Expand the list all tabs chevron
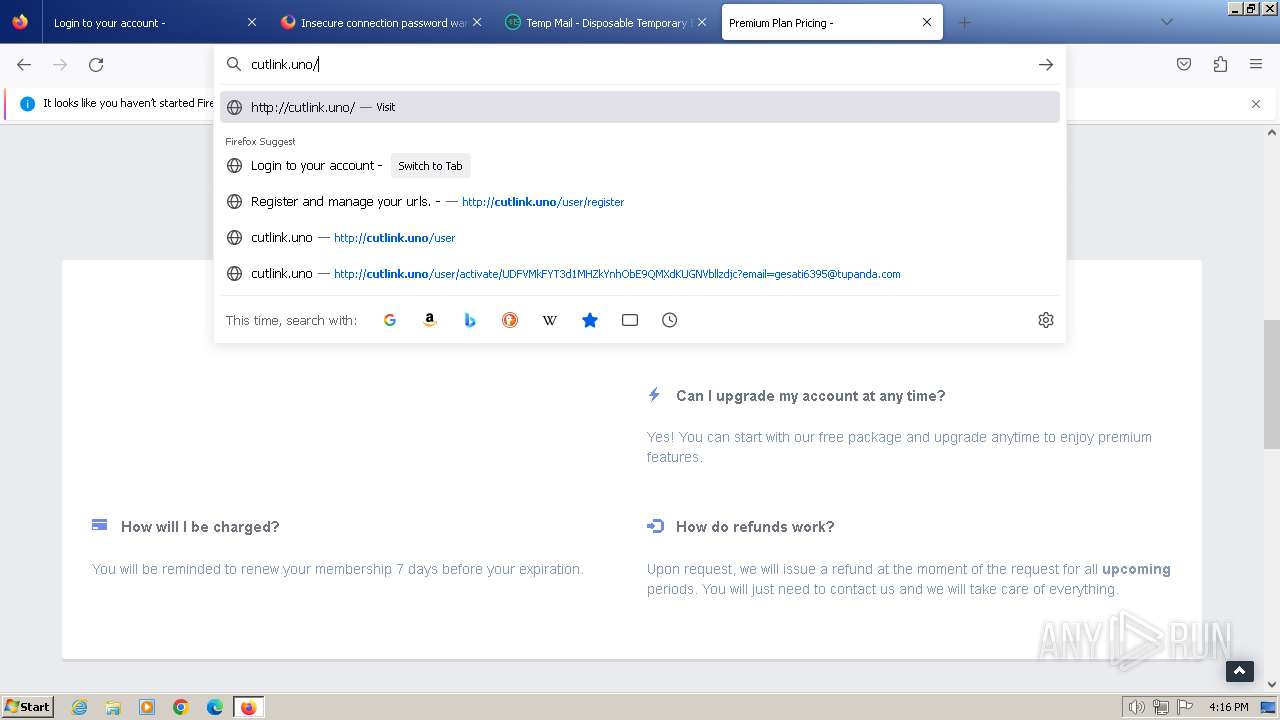Screen dimensions: 1280x720 click(1166, 22)
